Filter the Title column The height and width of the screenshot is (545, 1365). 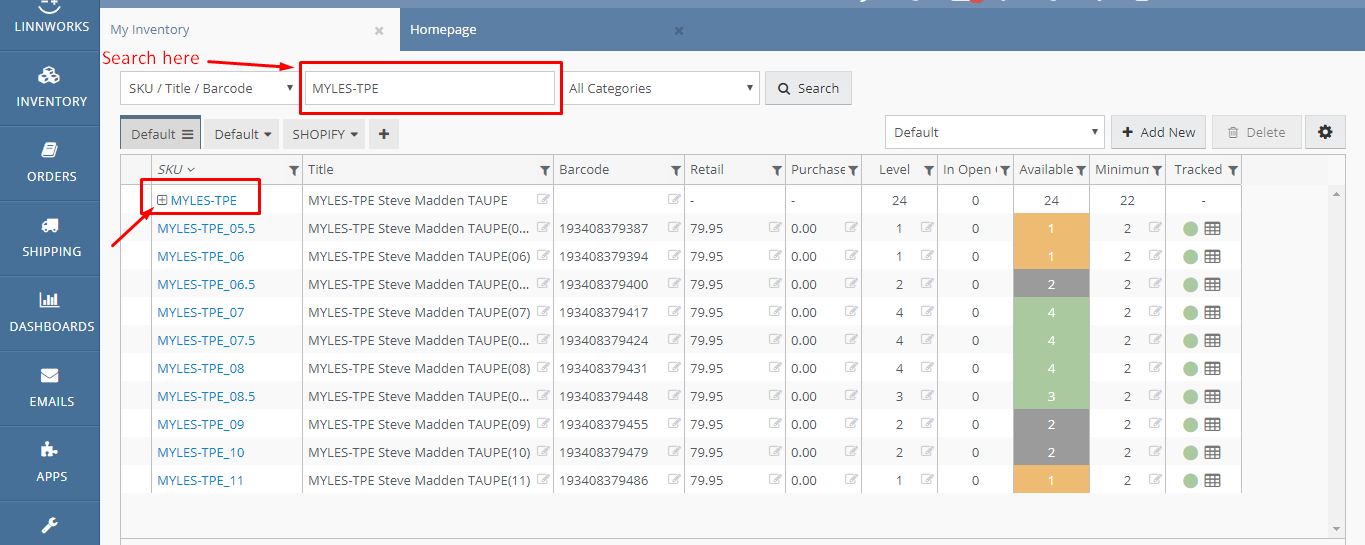coord(544,170)
